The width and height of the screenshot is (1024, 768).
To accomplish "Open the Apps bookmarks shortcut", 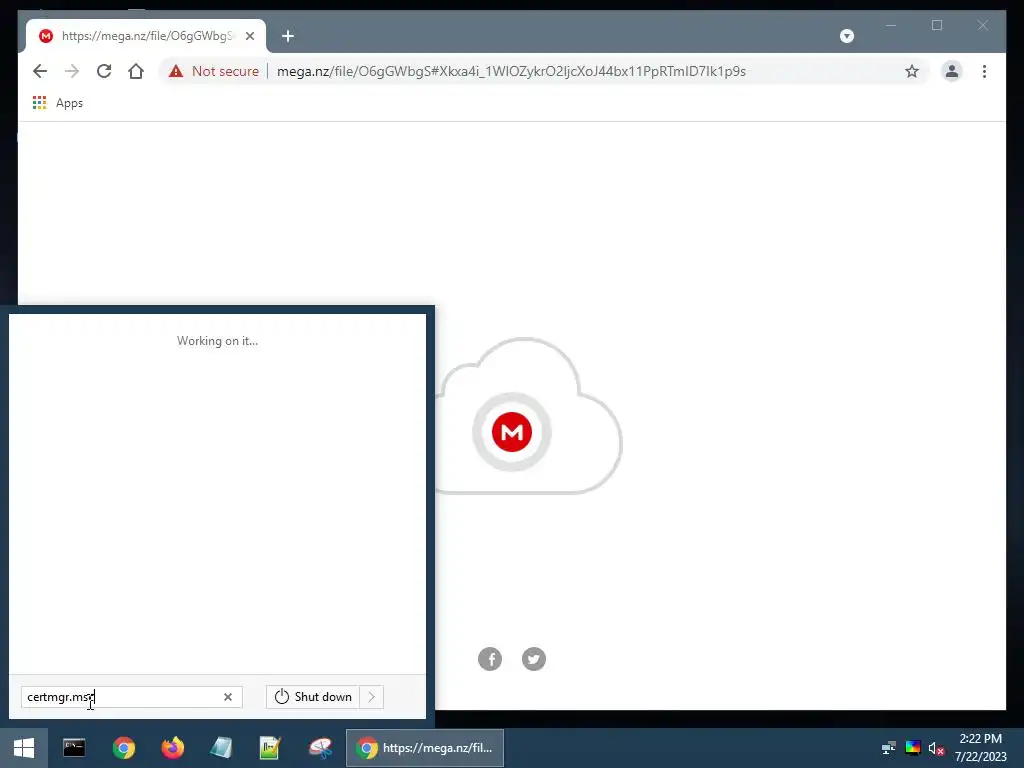I will tap(58, 103).
